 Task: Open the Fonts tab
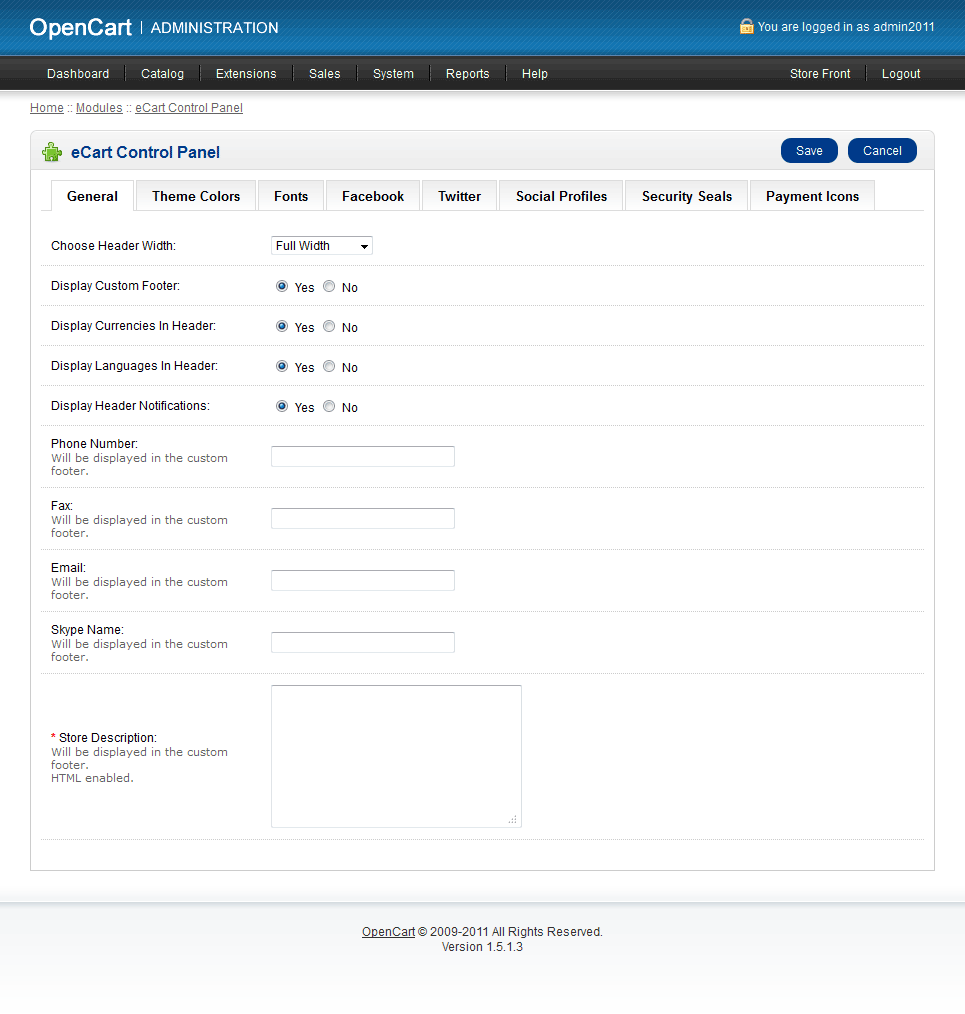click(291, 196)
